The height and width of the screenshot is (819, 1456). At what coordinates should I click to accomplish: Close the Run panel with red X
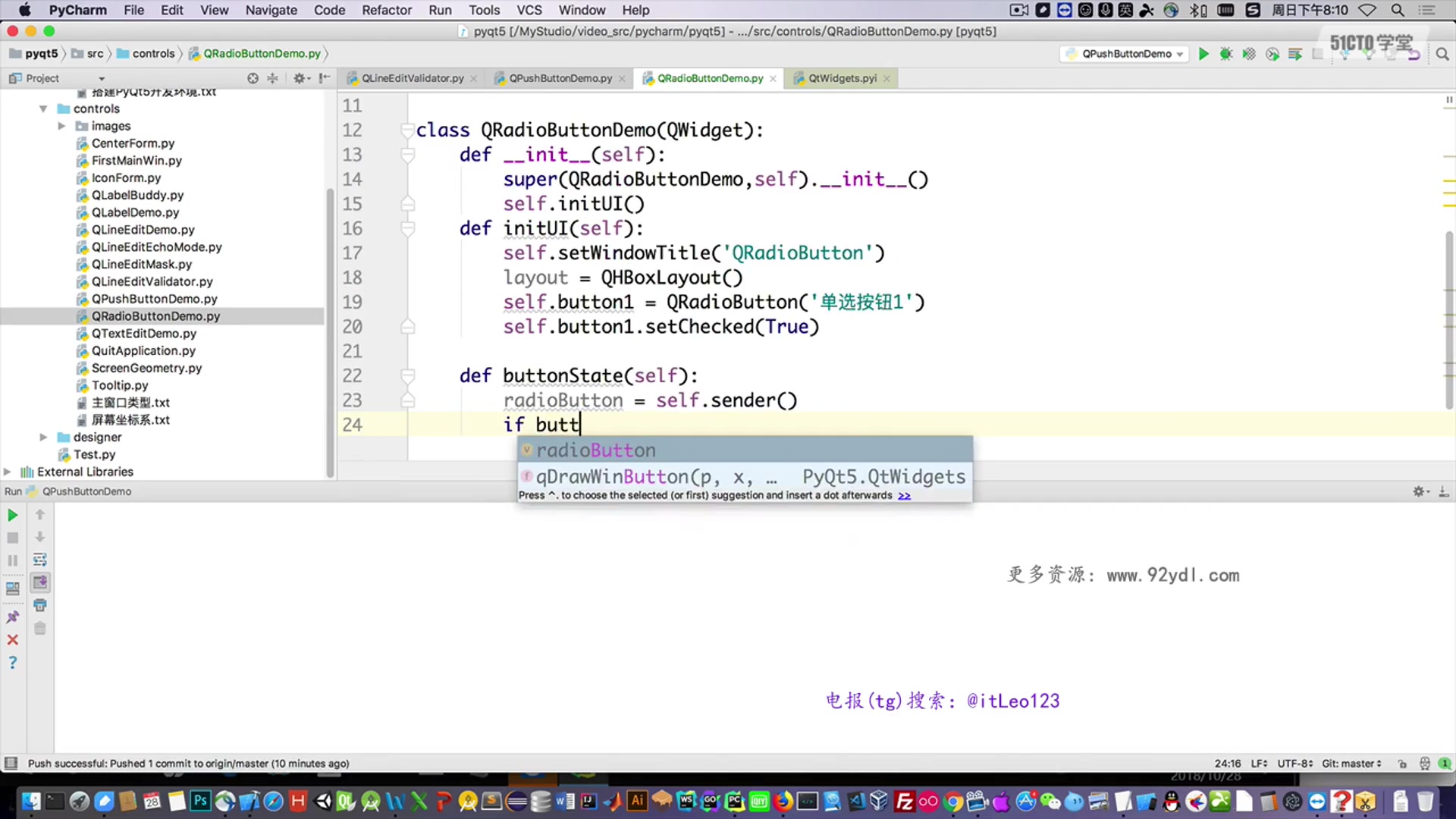coord(13,640)
